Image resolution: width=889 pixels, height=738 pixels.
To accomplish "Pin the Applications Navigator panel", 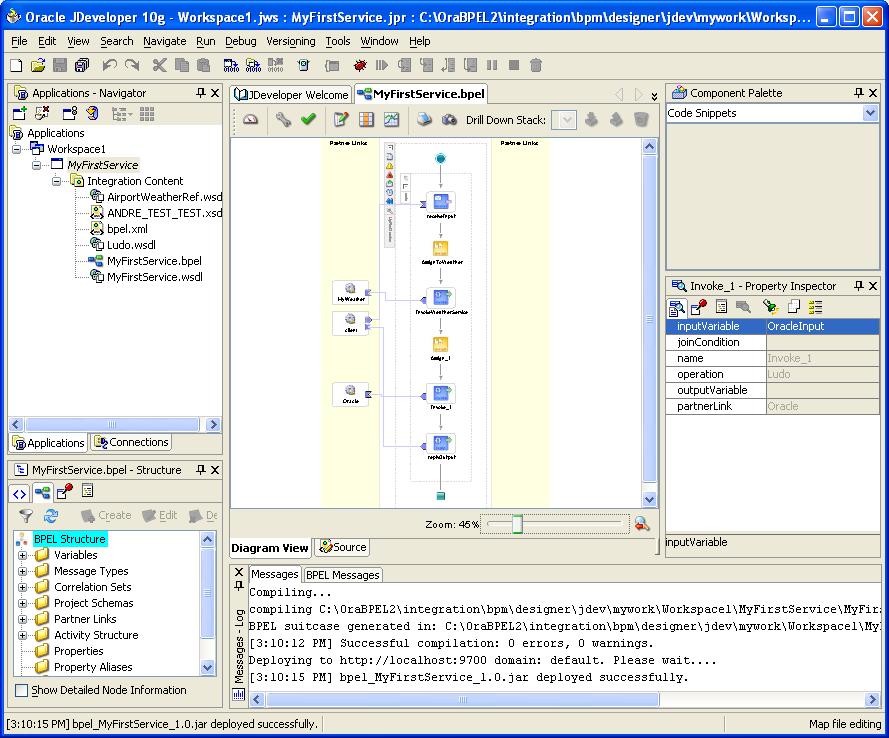I will [x=201, y=93].
